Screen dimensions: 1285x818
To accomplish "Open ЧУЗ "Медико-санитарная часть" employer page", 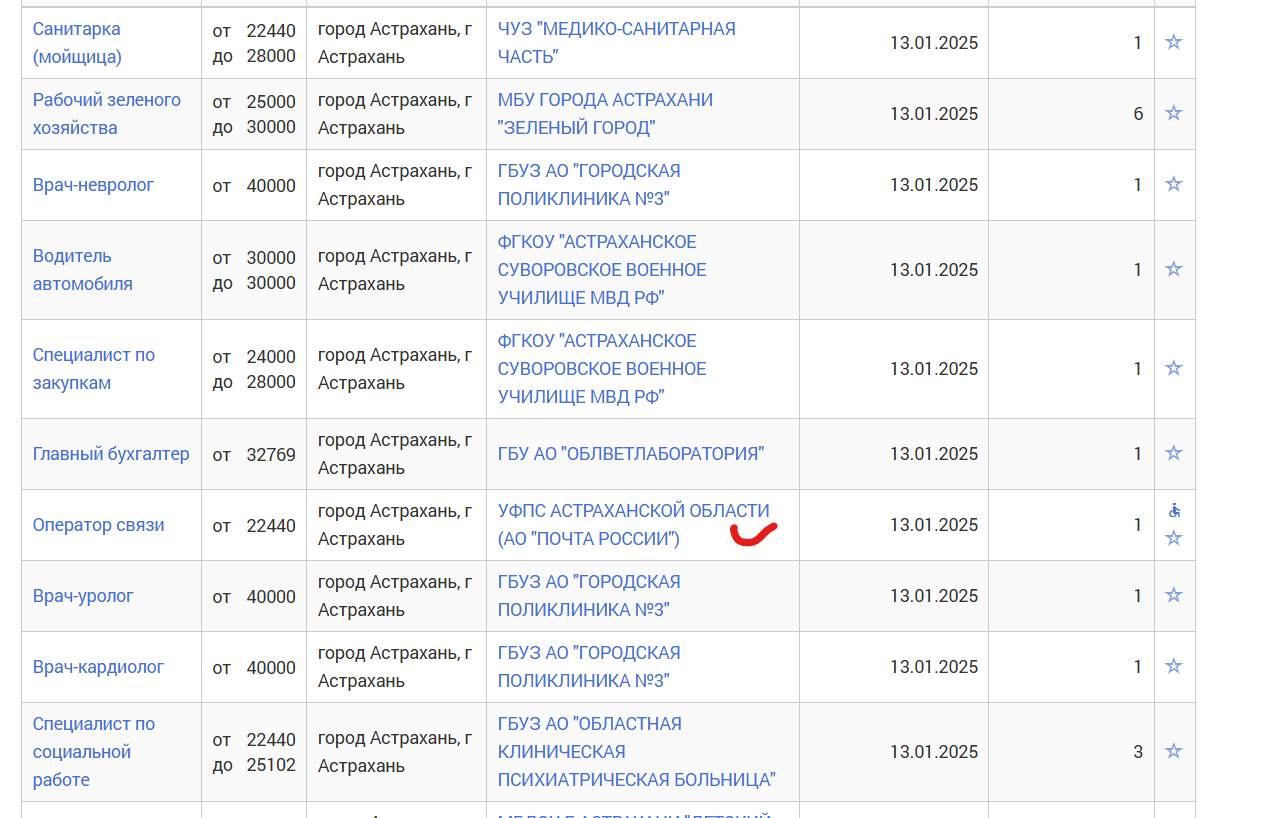I will tap(616, 43).
